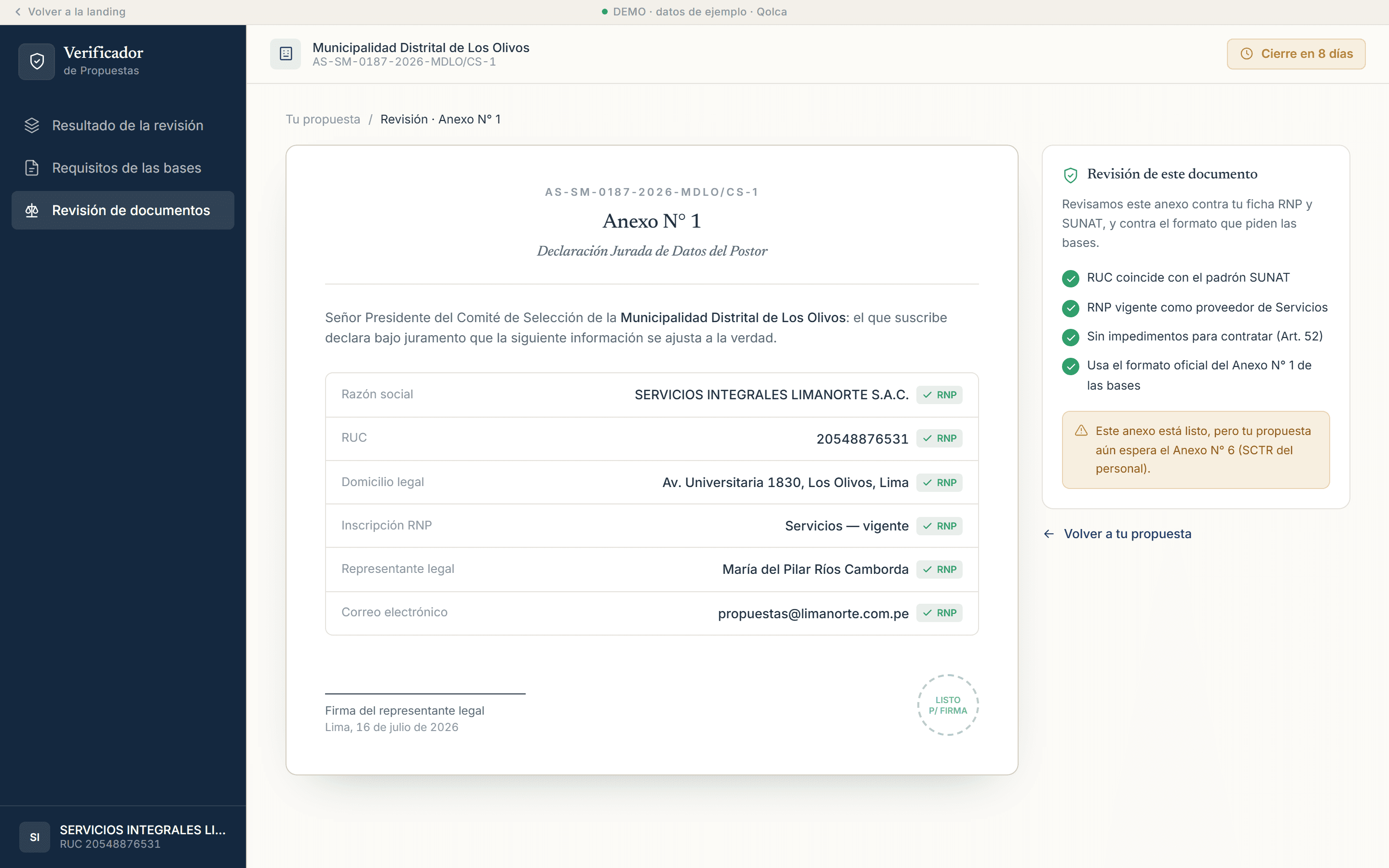Click the Revisión · Anexo N° 1 breadcrumb
Viewport: 1389px width, 868px height.
coord(441,120)
